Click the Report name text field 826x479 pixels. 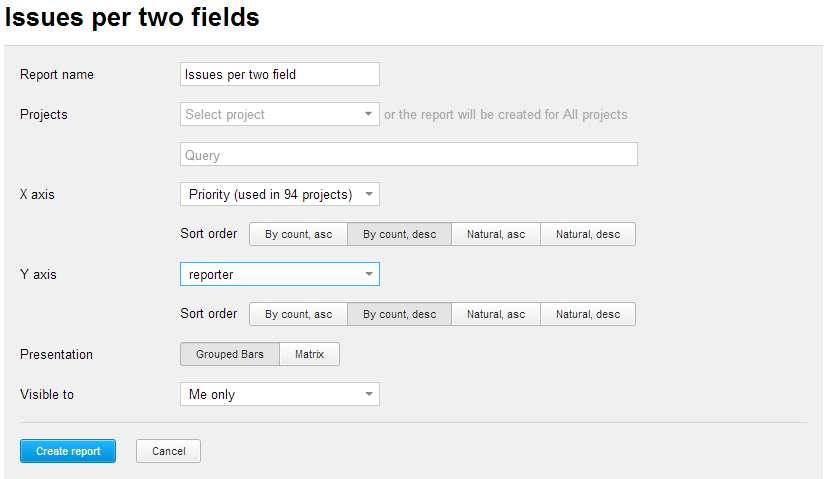279,74
